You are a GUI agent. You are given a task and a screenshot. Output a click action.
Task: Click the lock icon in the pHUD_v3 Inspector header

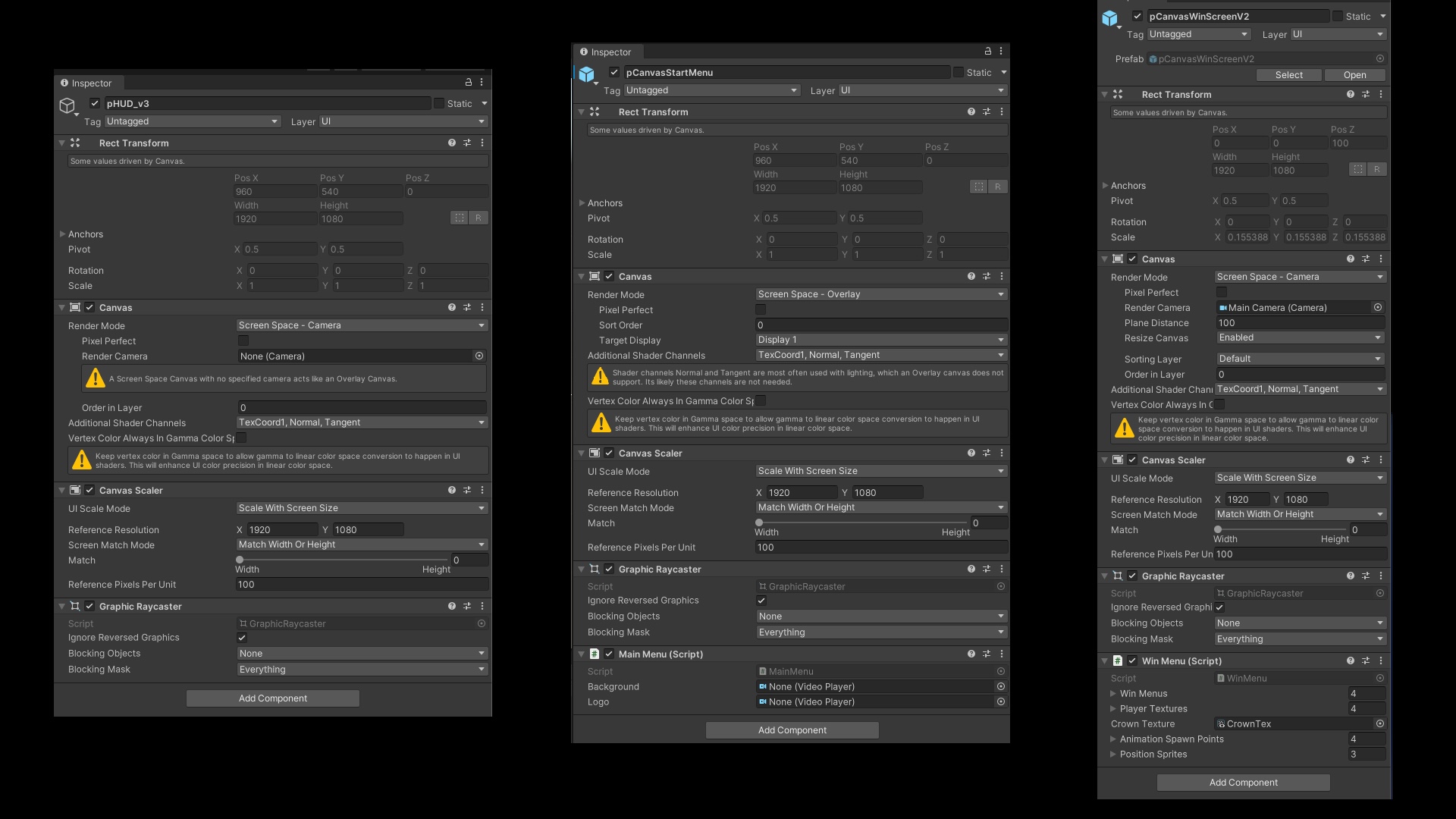(x=469, y=83)
